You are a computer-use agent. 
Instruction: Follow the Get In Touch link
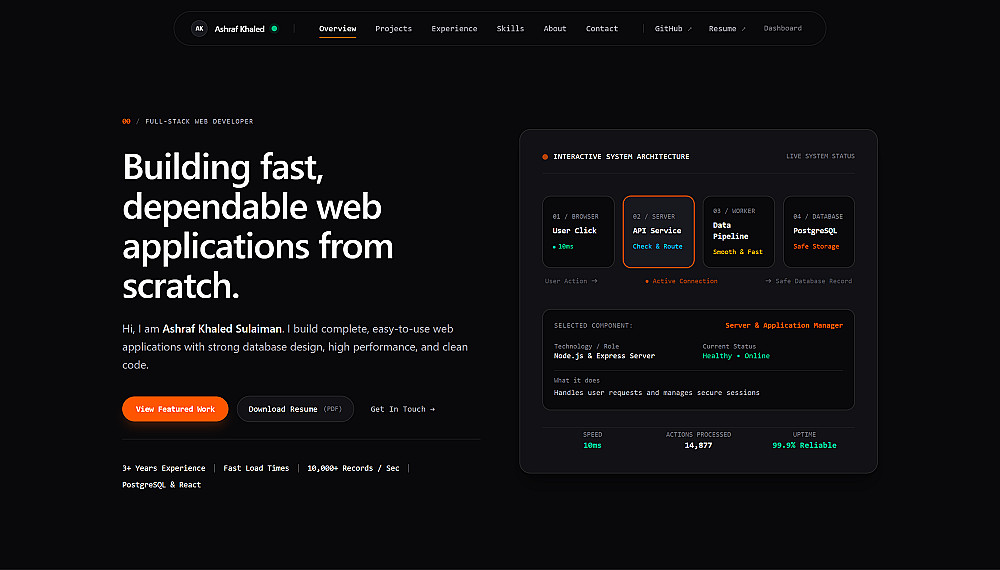[x=402, y=409]
